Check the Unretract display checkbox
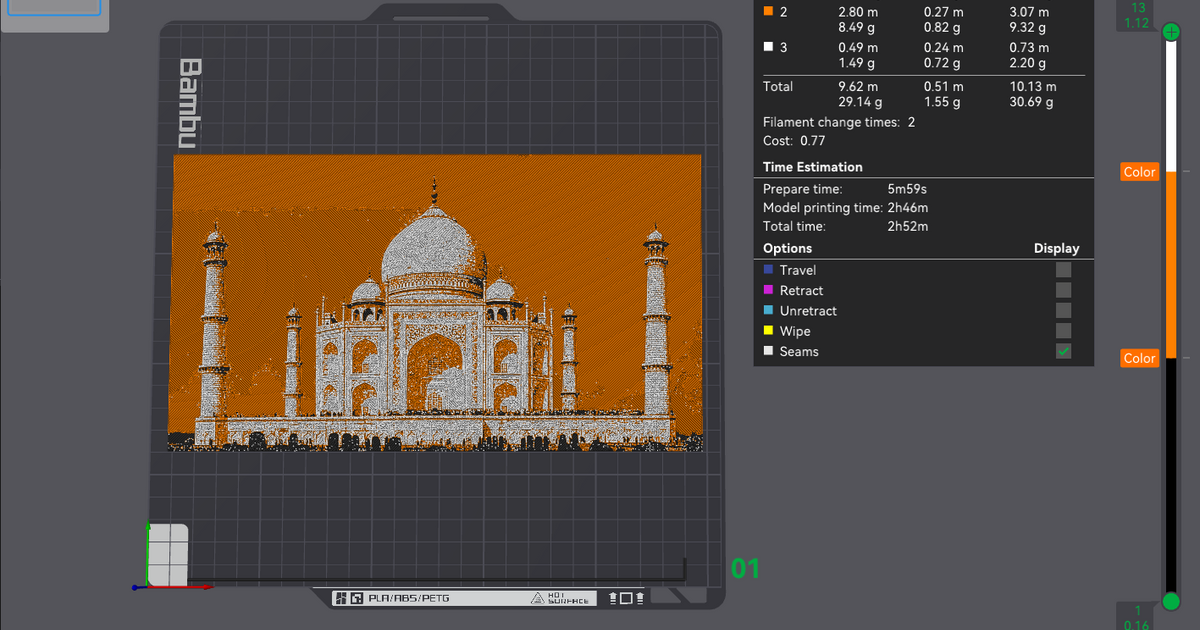The width and height of the screenshot is (1200, 630). [1063, 311]
